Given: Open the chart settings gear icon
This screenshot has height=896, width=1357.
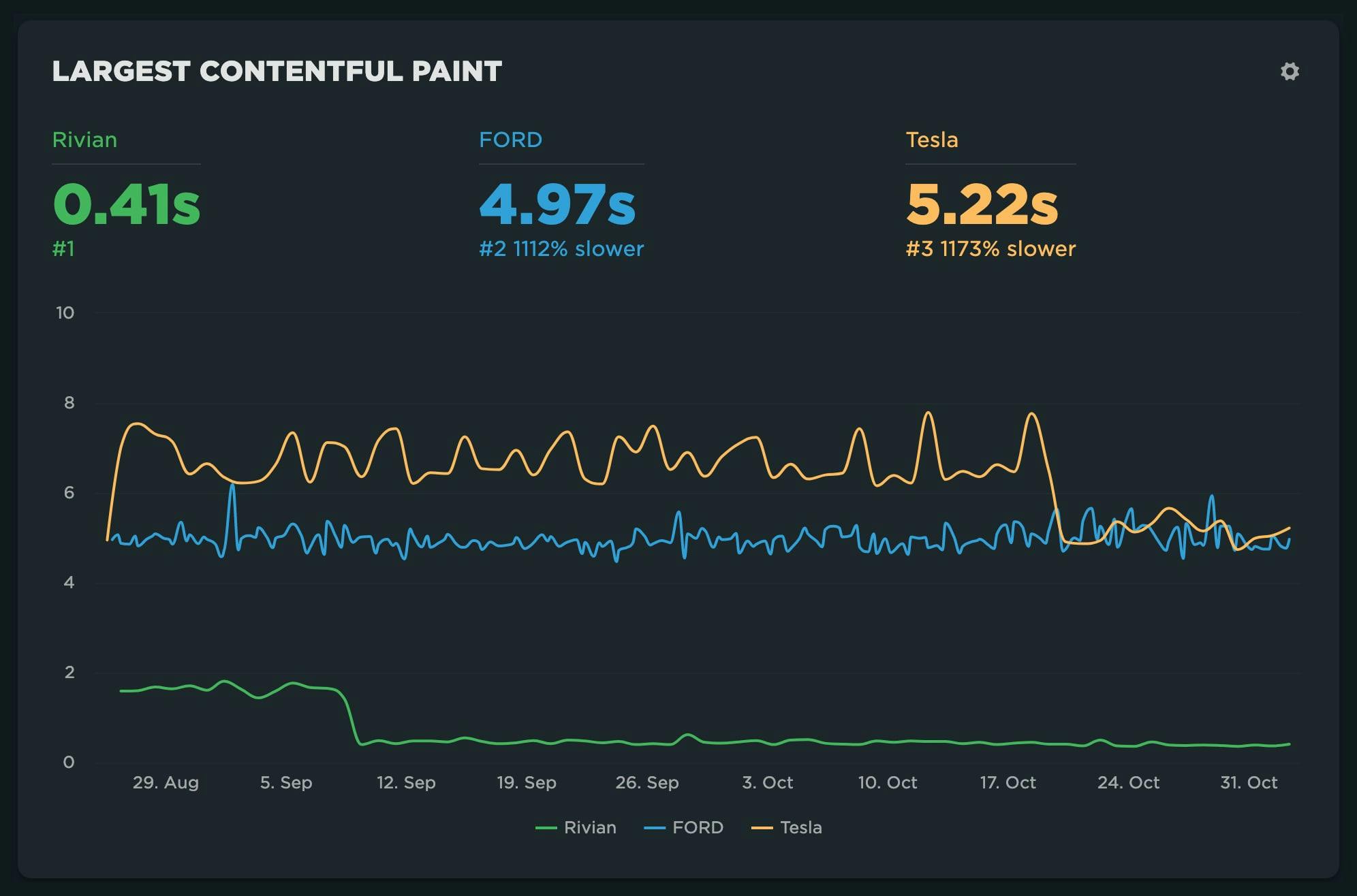Looking at the screenshot, I should (x=1291, y=71).
